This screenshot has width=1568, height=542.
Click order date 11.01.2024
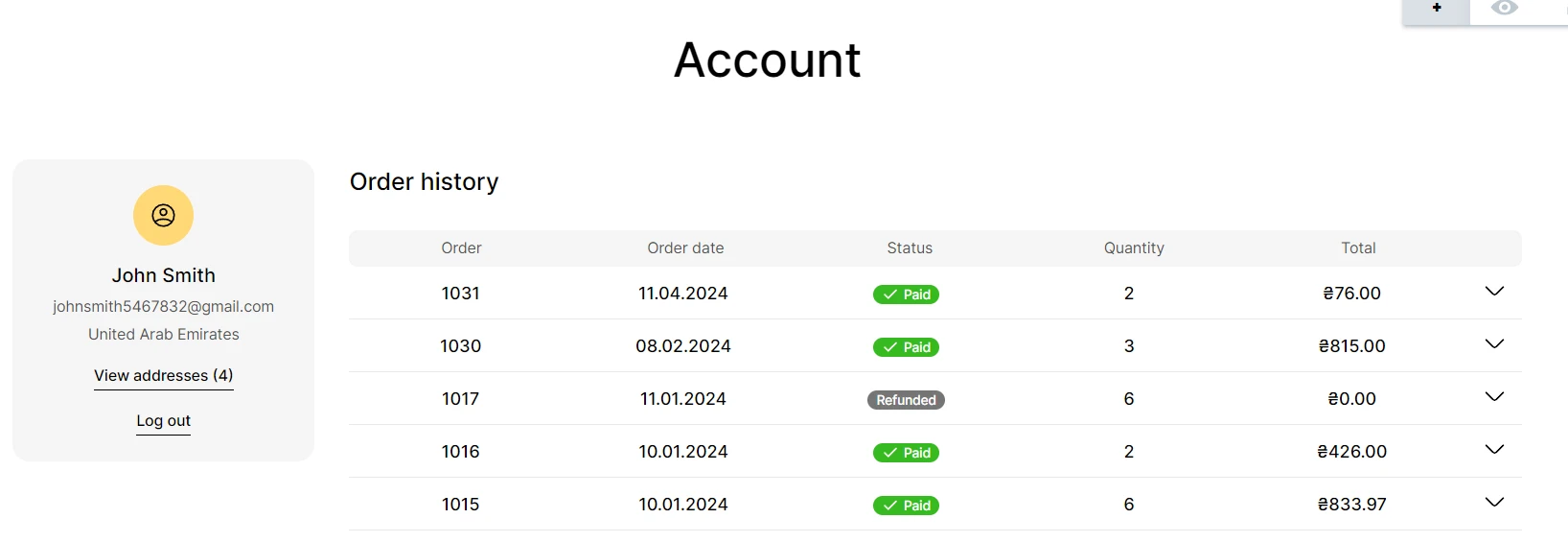(683, 399)
